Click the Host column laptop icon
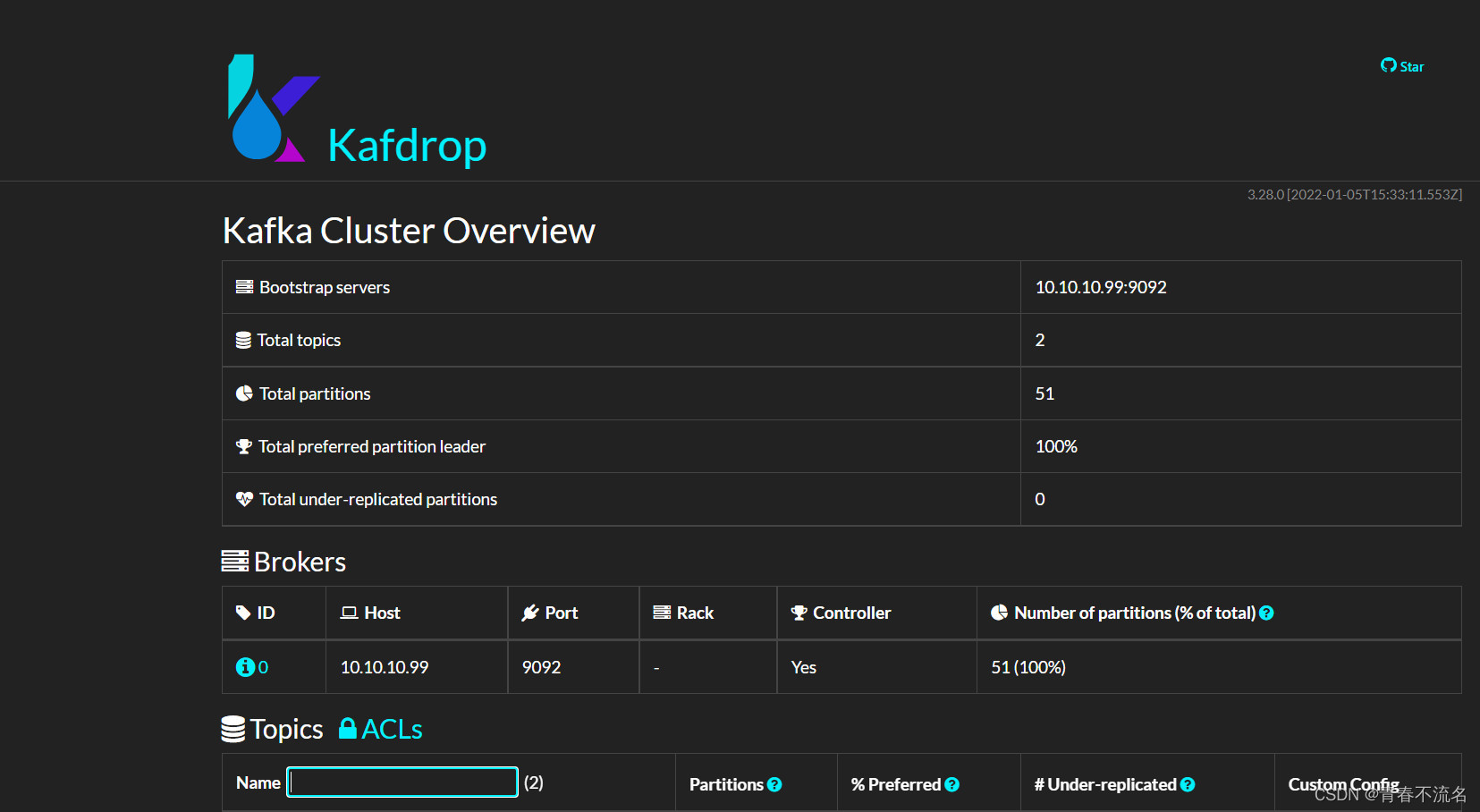 (x=349, y=613)
